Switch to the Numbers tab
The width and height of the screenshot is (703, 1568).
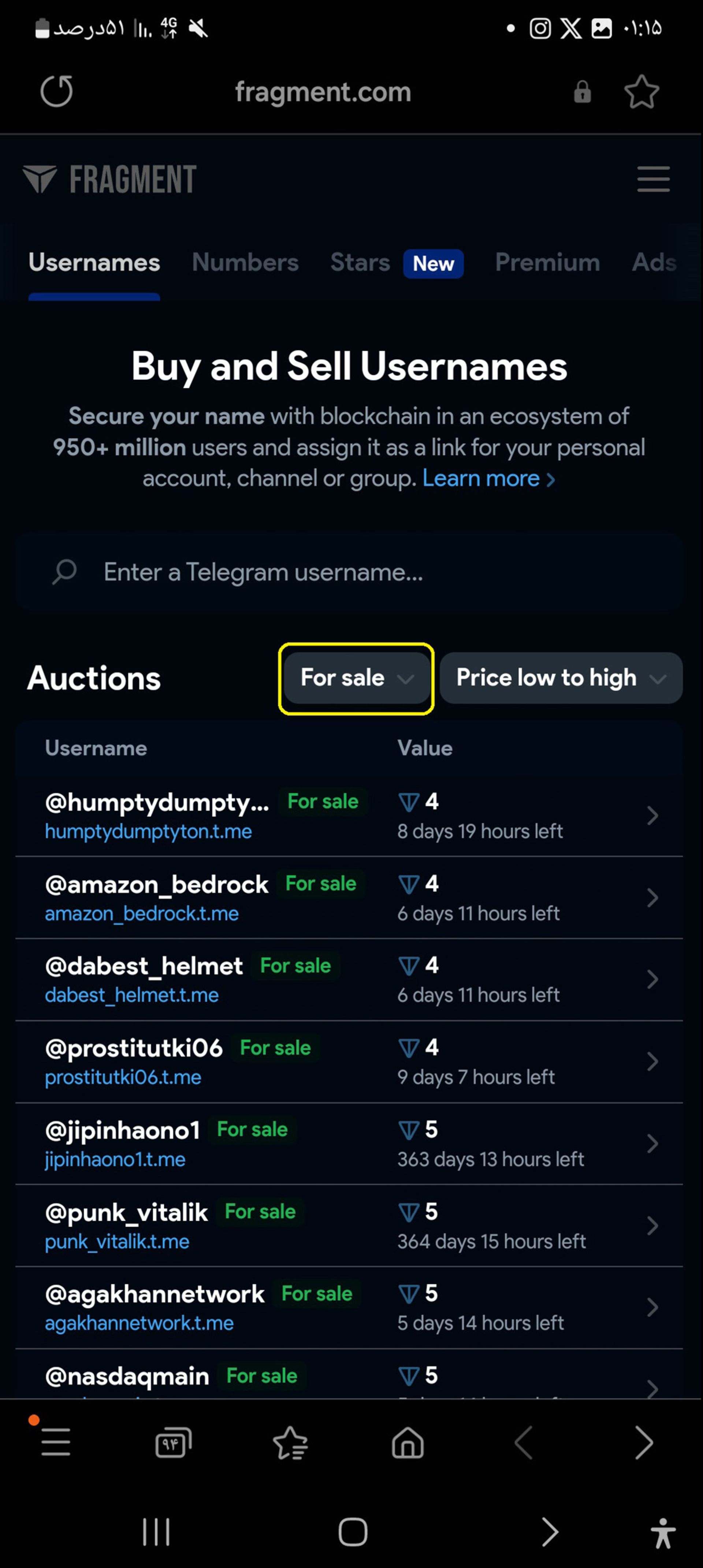245,262
